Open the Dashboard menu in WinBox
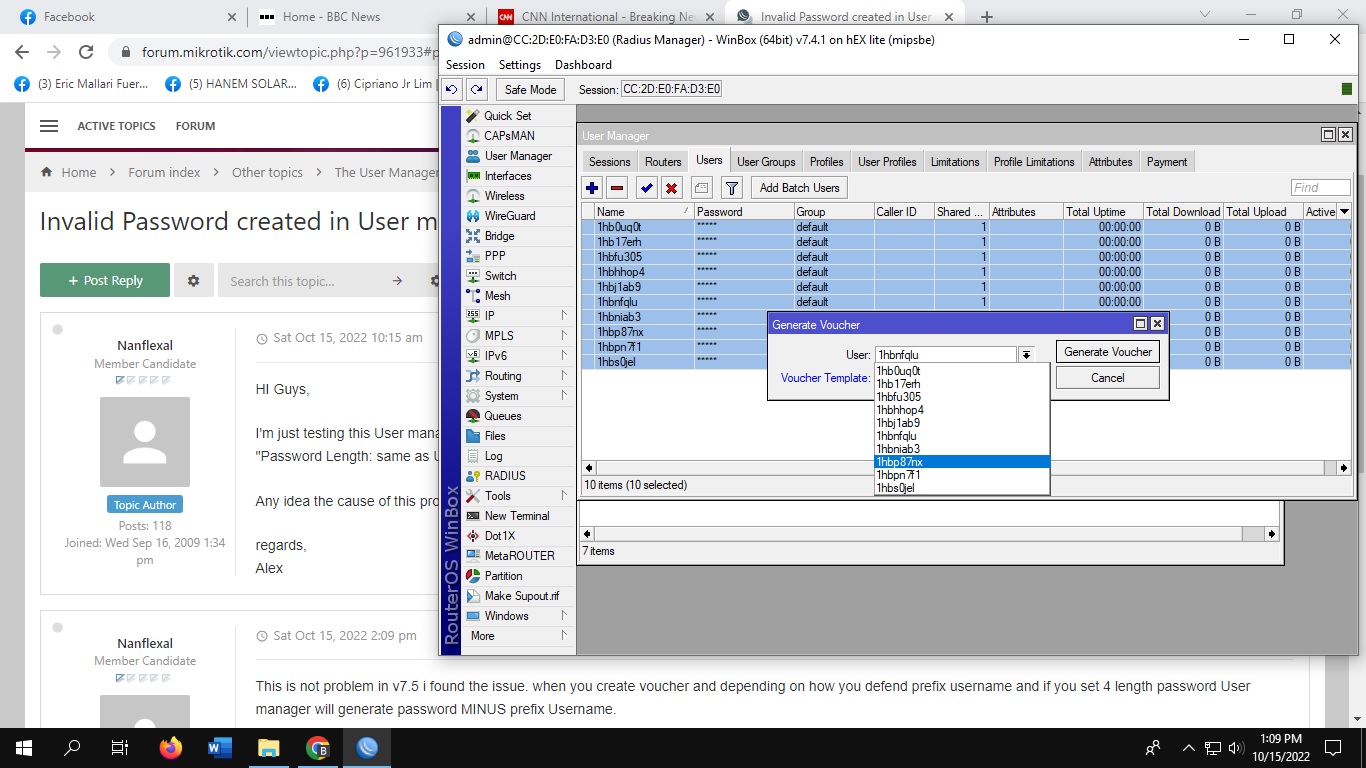This screenshot has height=768, width=1366. (583, 65)
